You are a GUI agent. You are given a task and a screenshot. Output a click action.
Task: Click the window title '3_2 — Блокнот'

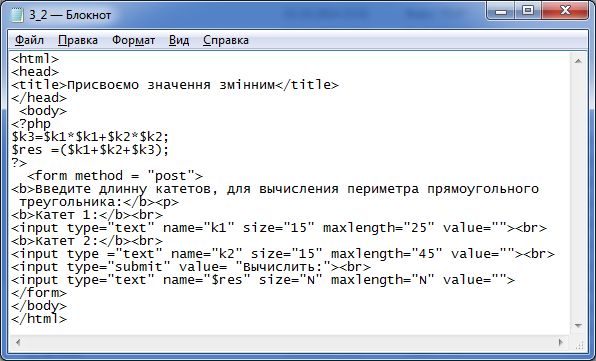[70, 15]
